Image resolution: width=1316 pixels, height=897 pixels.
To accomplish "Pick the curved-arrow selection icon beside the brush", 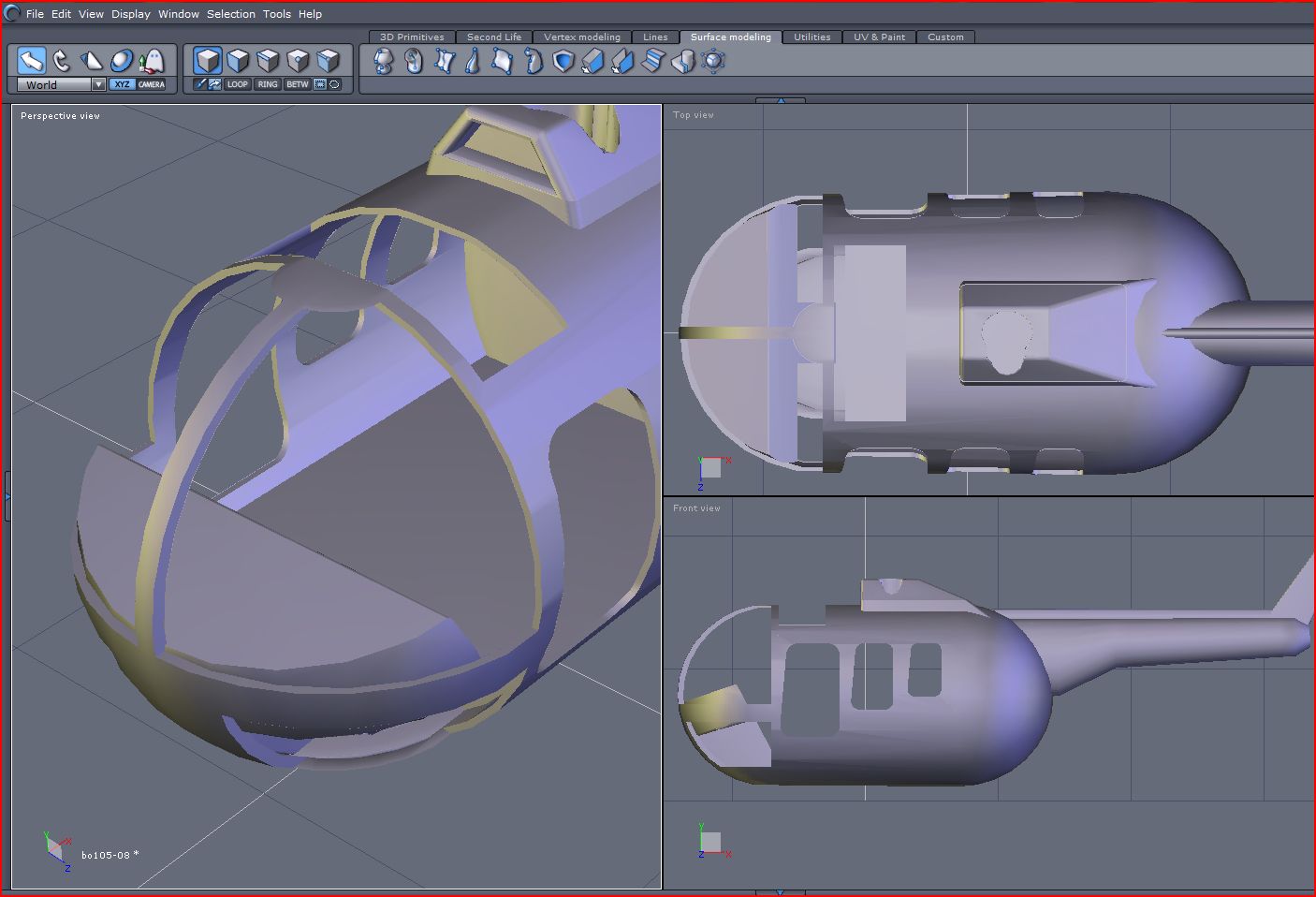I will (x=214, y=84).
